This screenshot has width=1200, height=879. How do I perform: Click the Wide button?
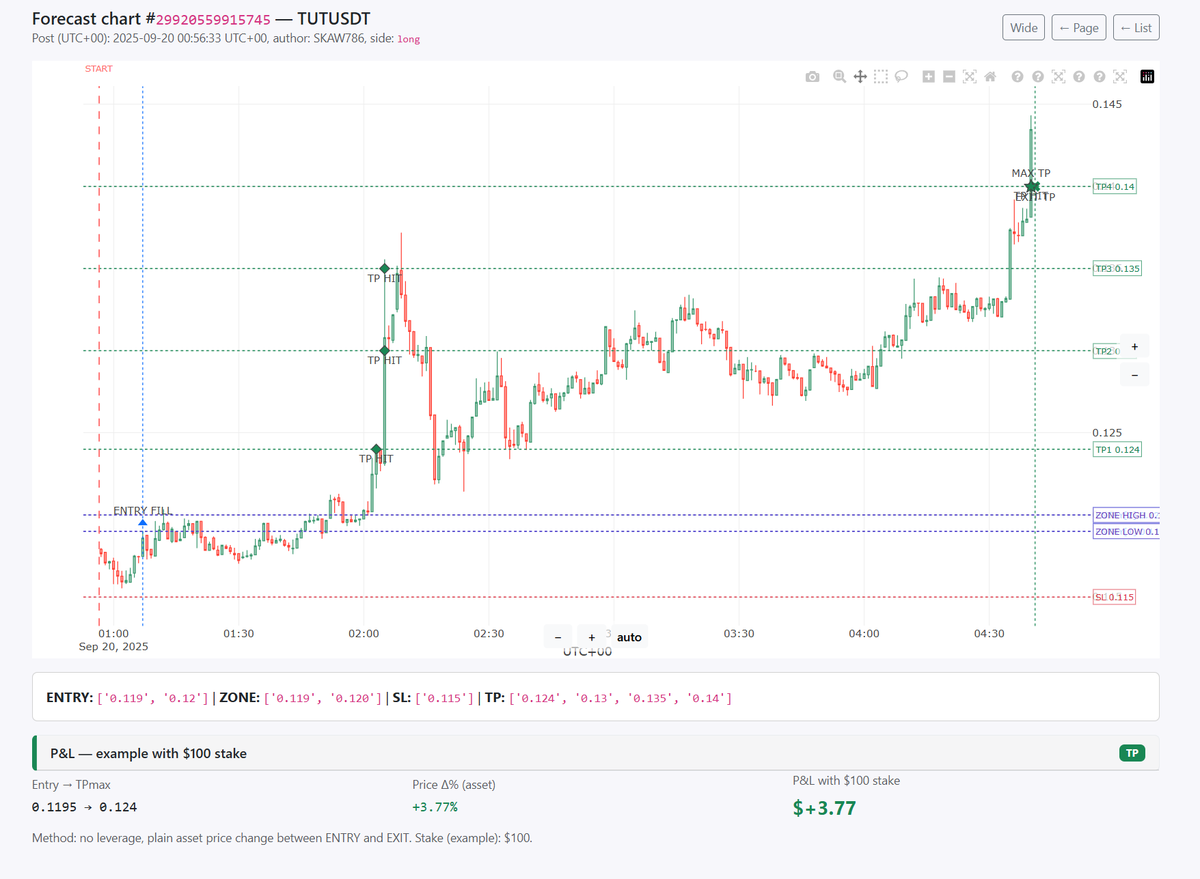tap(1024, 28)
